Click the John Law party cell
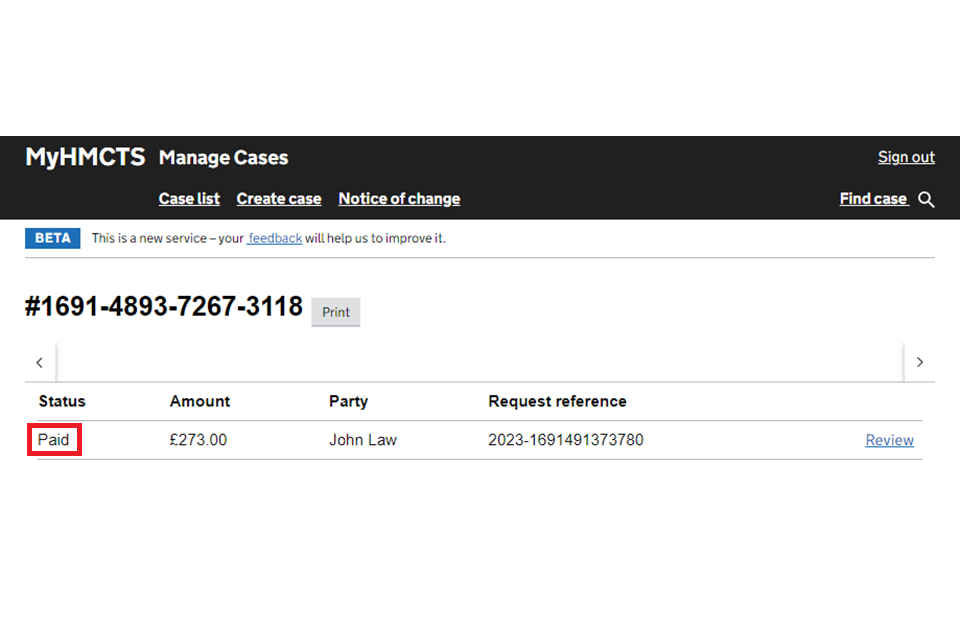 tap(363, 440)
